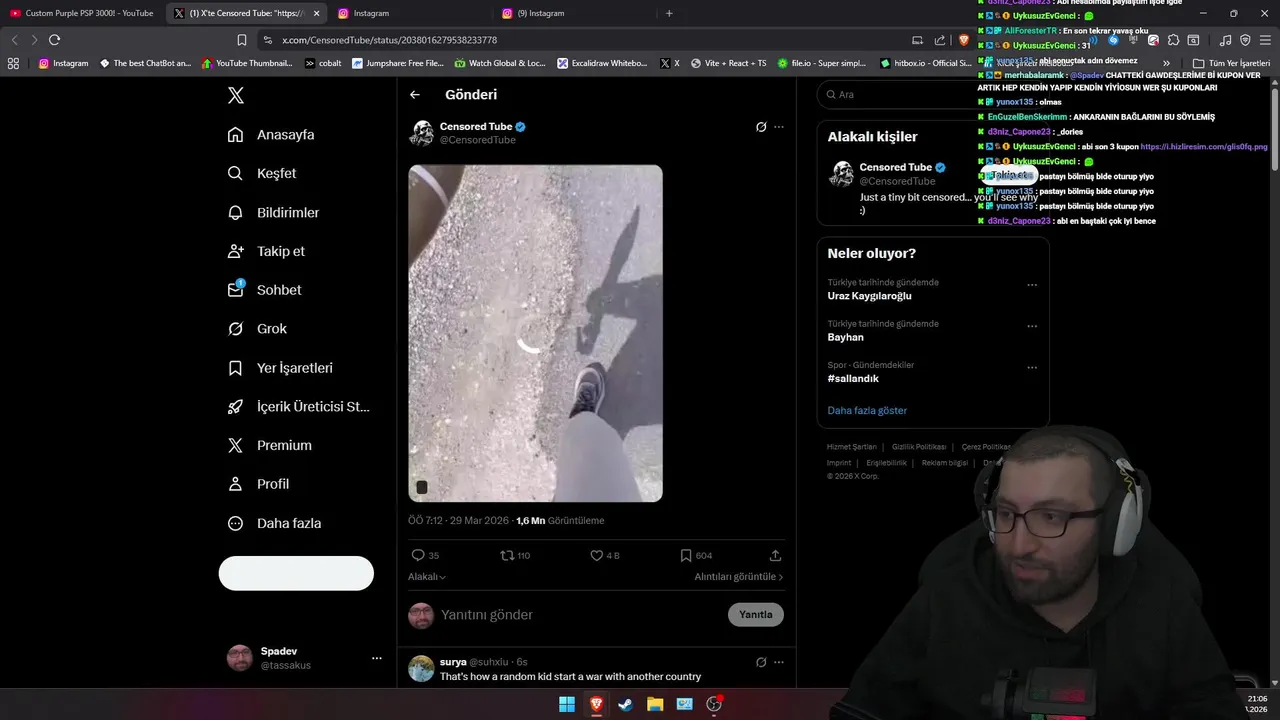This screenshot has width=1280, height=720.
Task: Switch to Custom Purple PSP 3000 YouTube tab
Action: [x=82, y=13]
